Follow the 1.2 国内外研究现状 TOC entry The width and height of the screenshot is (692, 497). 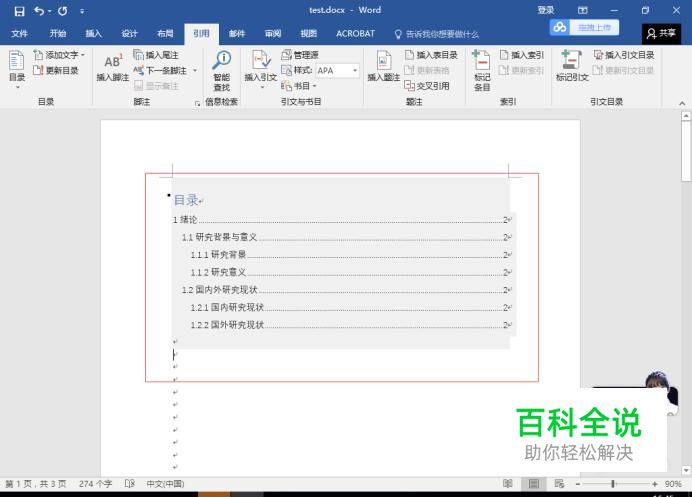pos(346,290)
